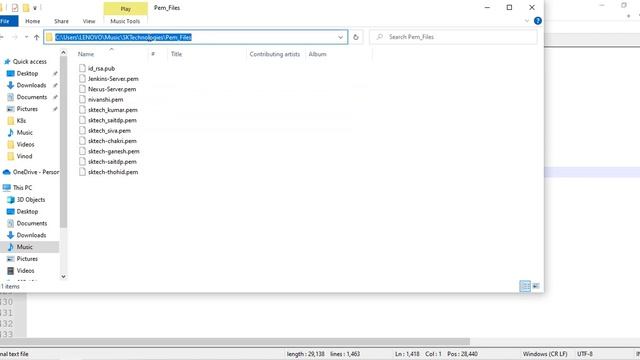Select the sktech_saitdp.pem file
The image size is (640, 360).
point(112,120)
